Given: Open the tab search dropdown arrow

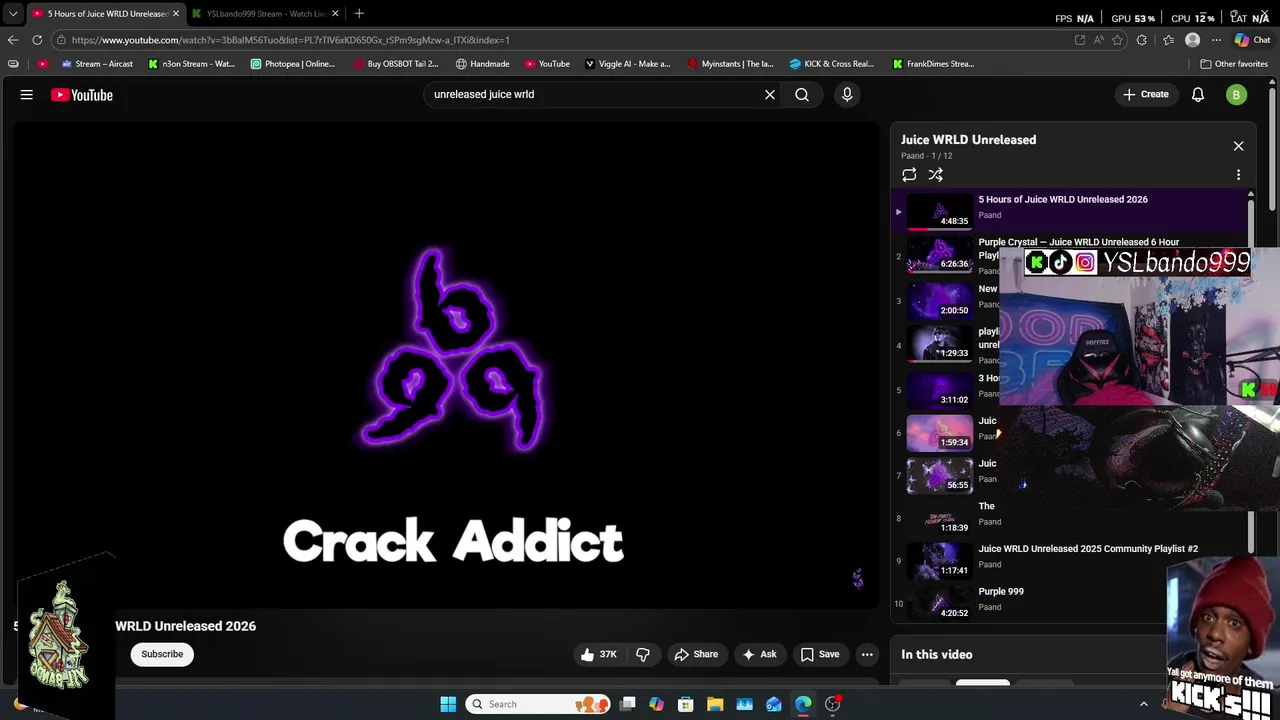Looking at the screenshot, I should pos(13,14).
